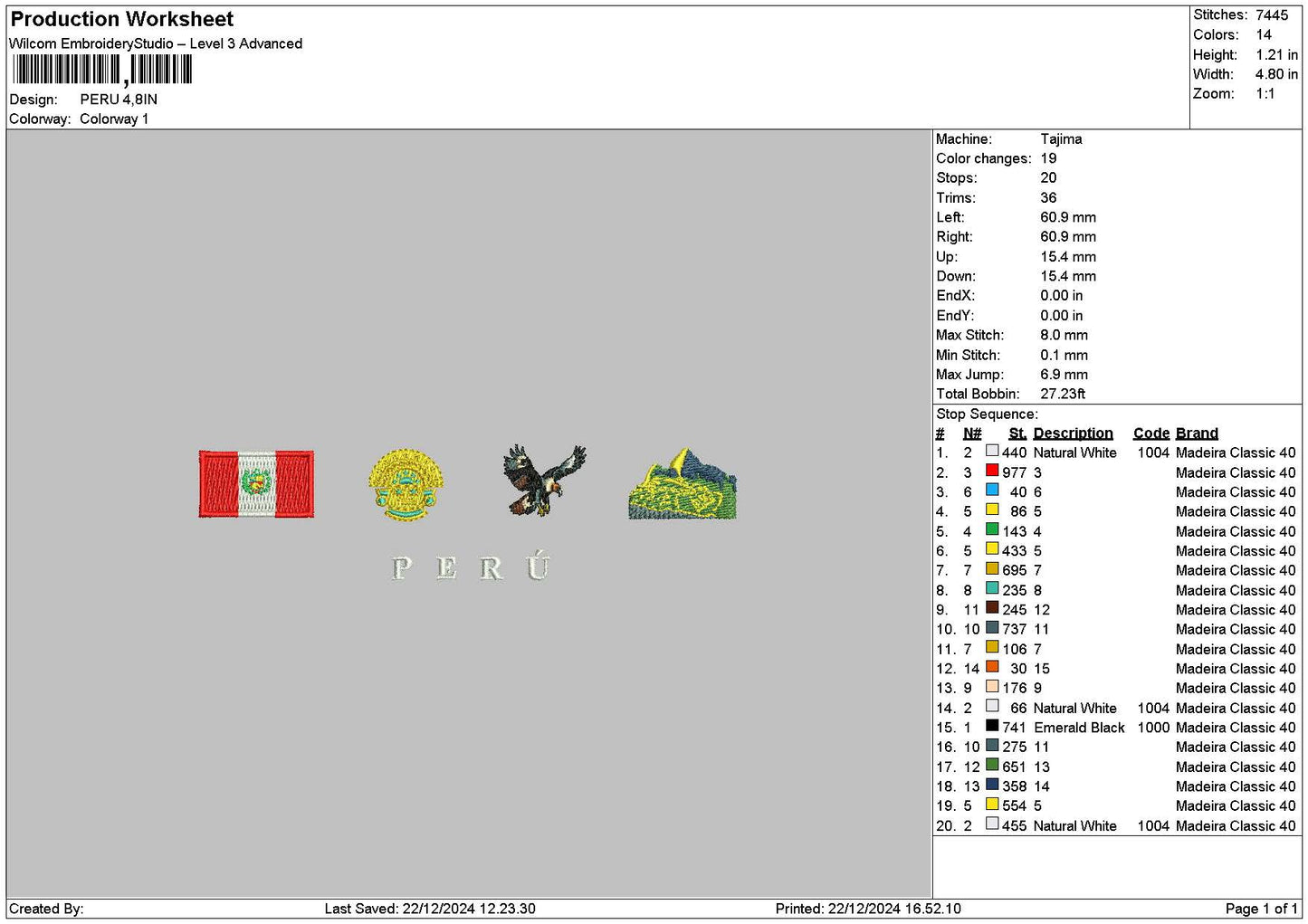Click the Production Worksheet title
1308x924 pixels.
(x=122, y=19)
